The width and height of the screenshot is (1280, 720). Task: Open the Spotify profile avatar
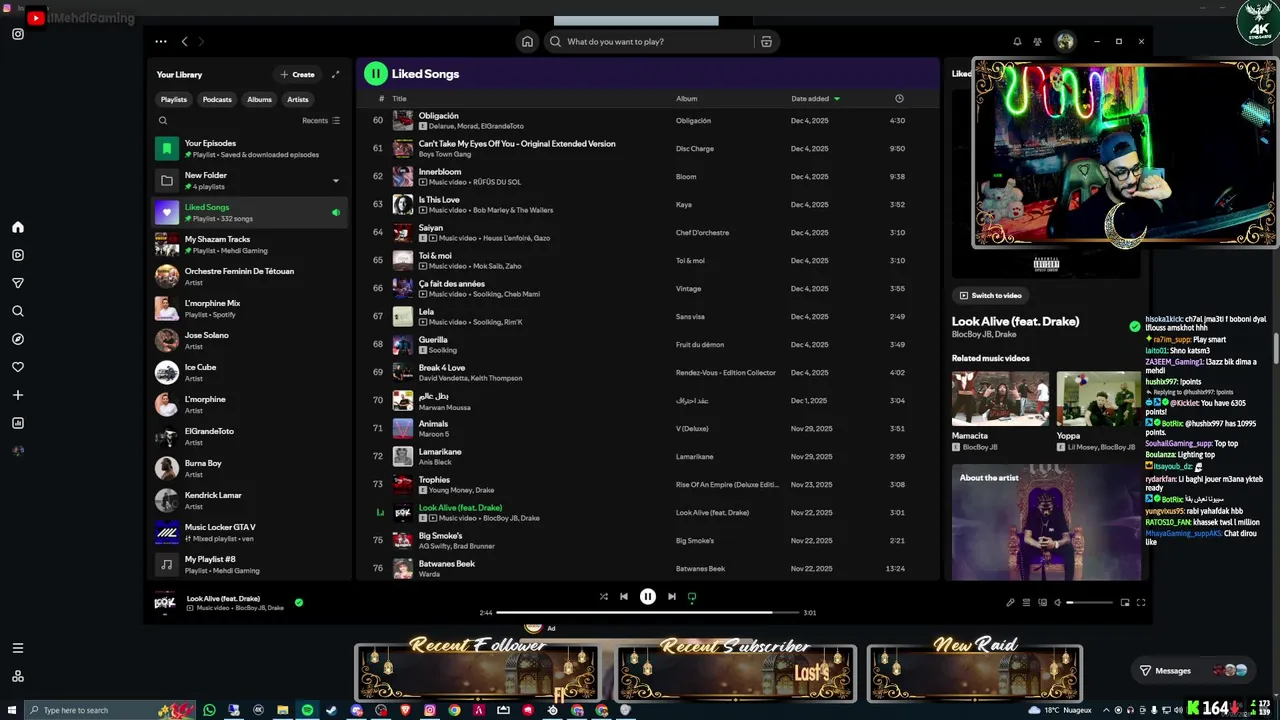click(1065, 42)
